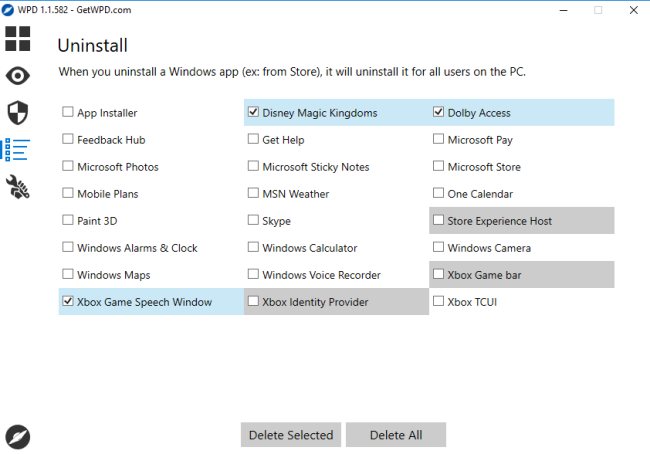Check Microsoft Sticky Notes checkbox
This screenshot has width=650, height=454.
tap(253, 166)
